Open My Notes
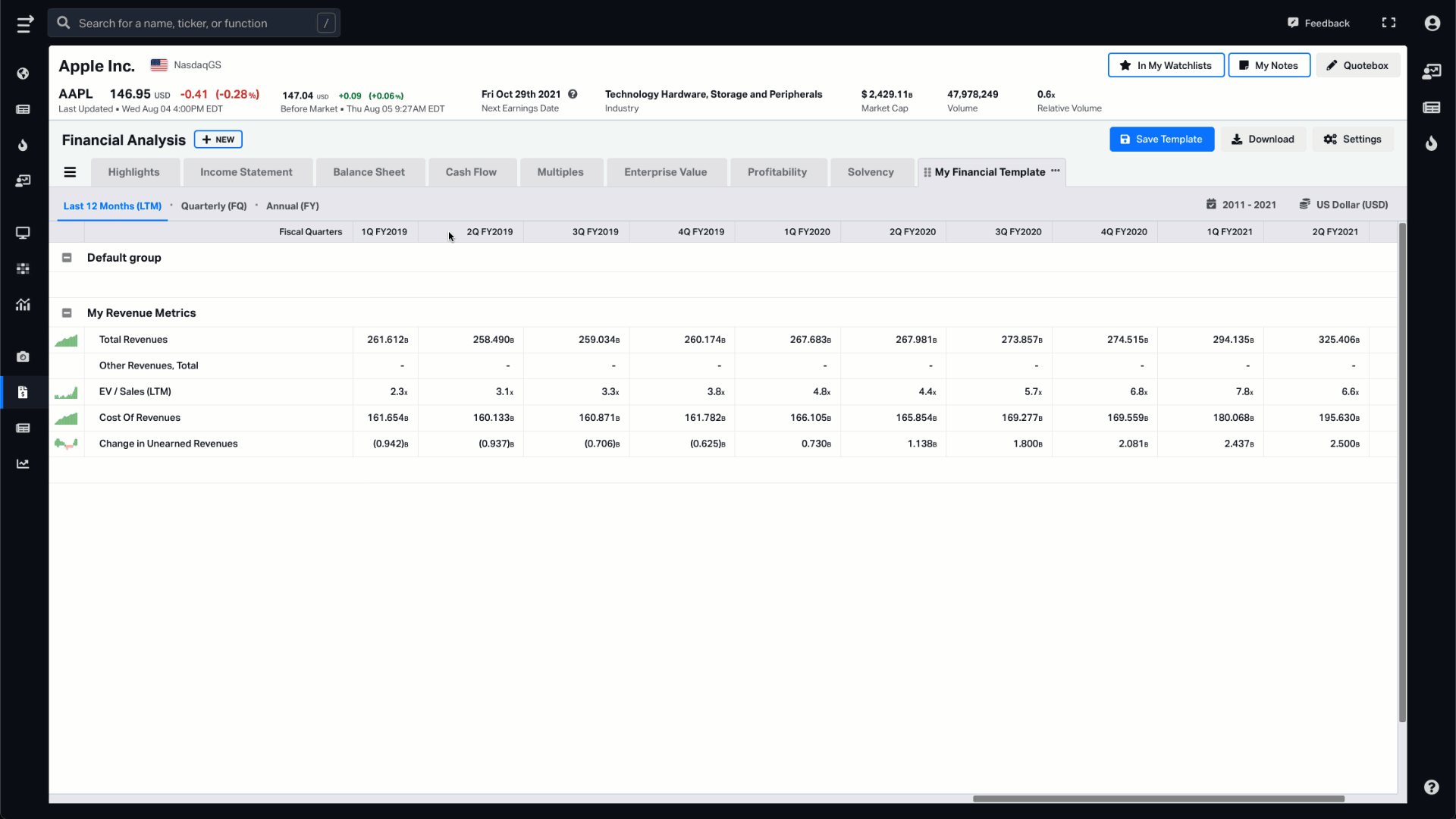The height and width of the screenshot is (819, 1456). click(x=1269, y=65)
